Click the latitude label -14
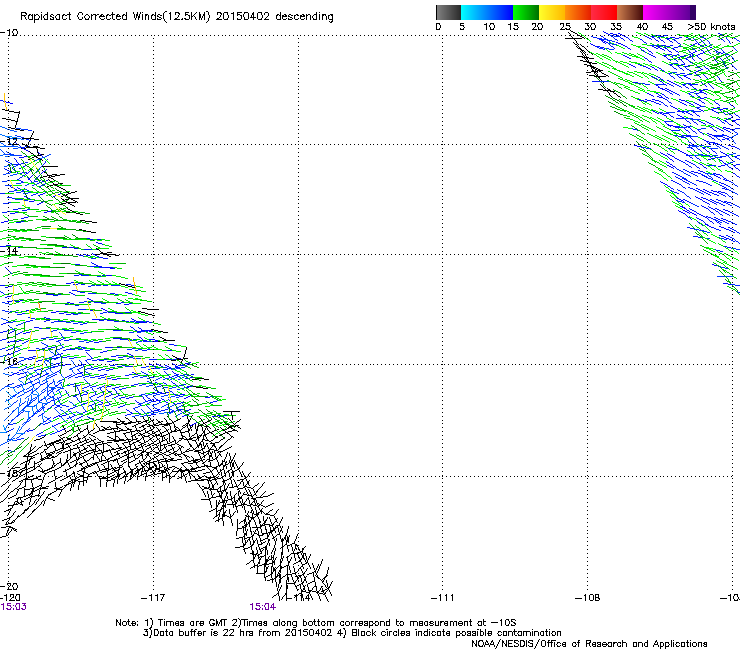 pos(10,251)
